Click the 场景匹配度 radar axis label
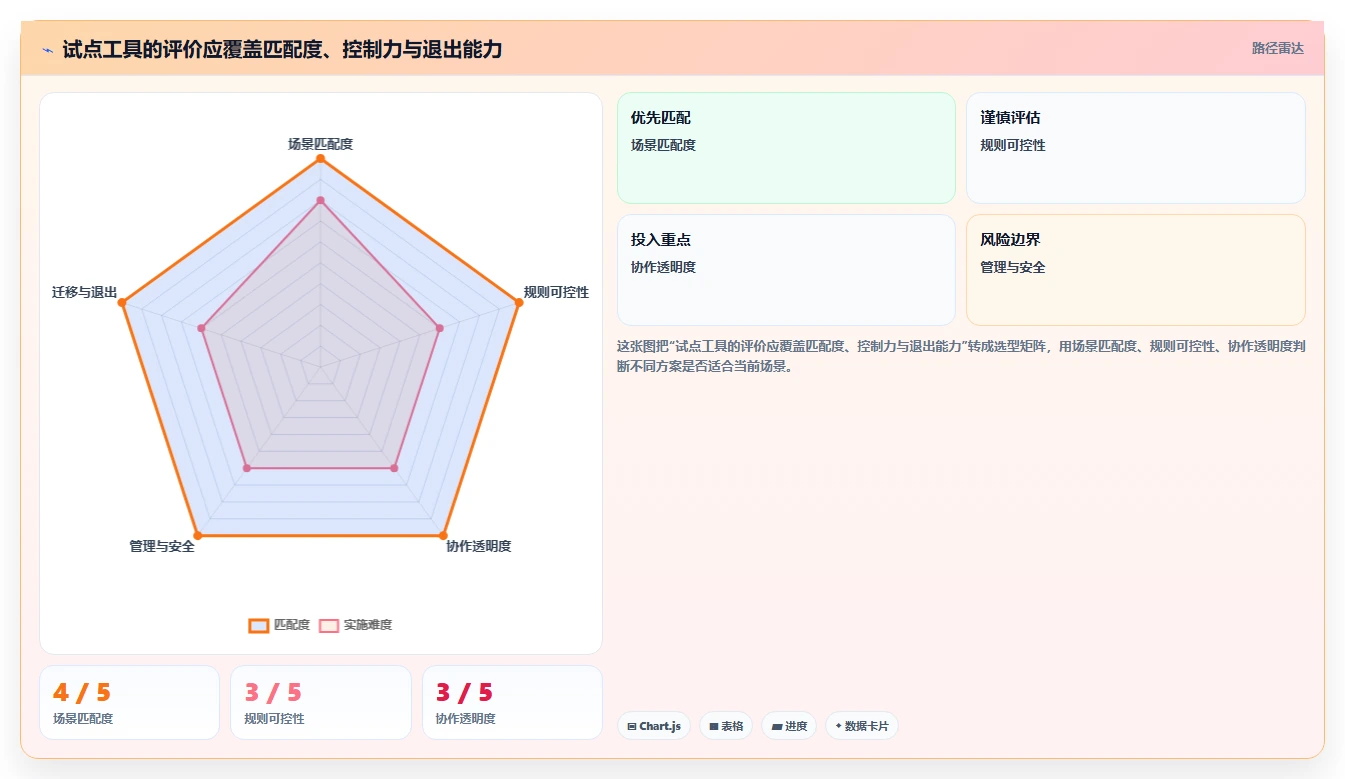 click(x=320, y=144)
